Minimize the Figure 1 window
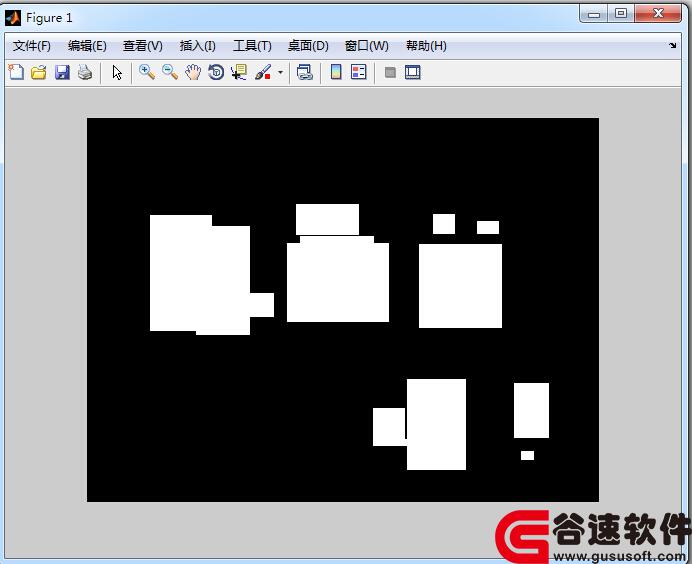The image size is (692, 564). 594,14
